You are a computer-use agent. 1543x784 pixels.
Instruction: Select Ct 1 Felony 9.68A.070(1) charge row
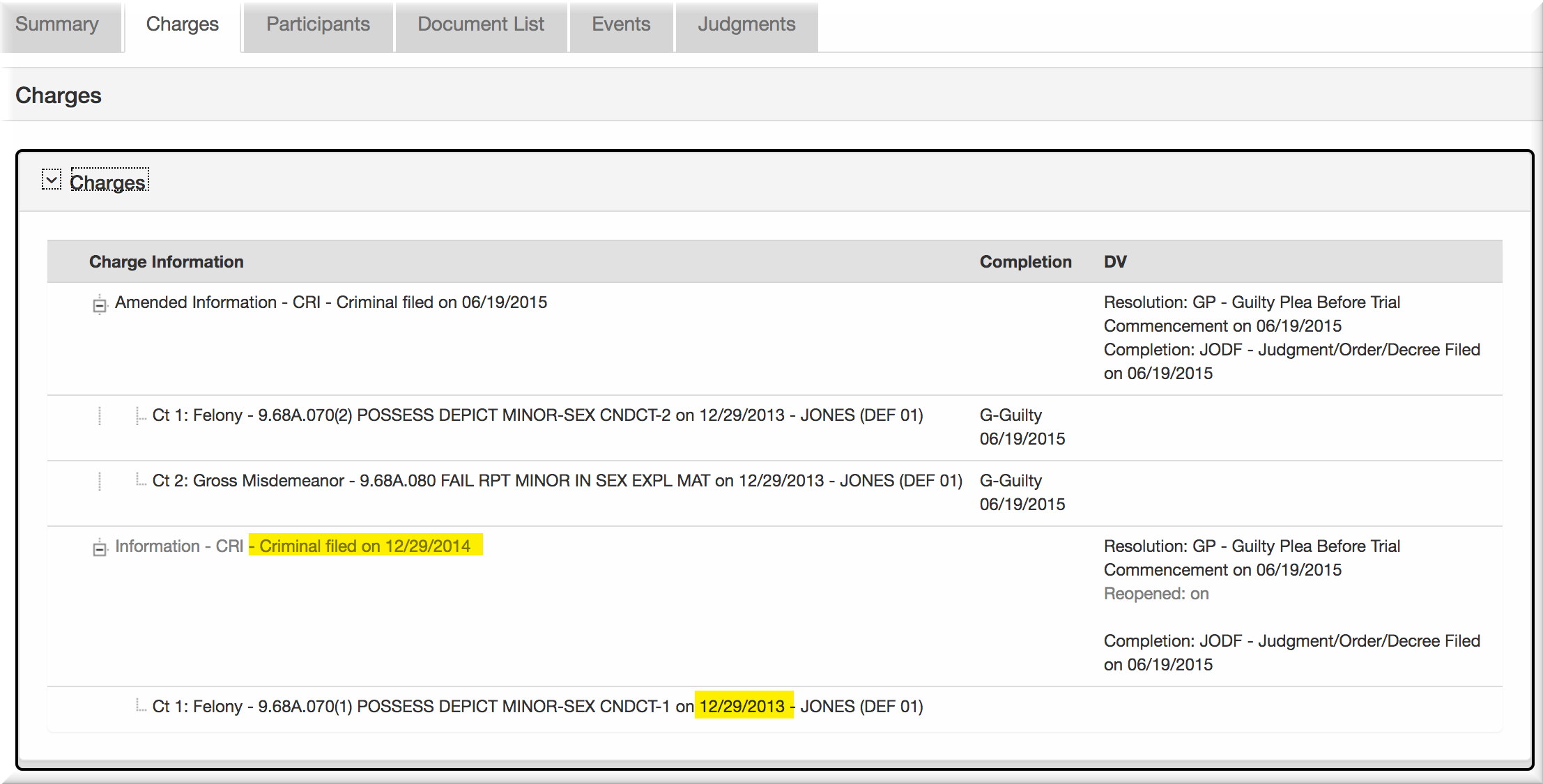pyautogui.click(x=775, y=708)
